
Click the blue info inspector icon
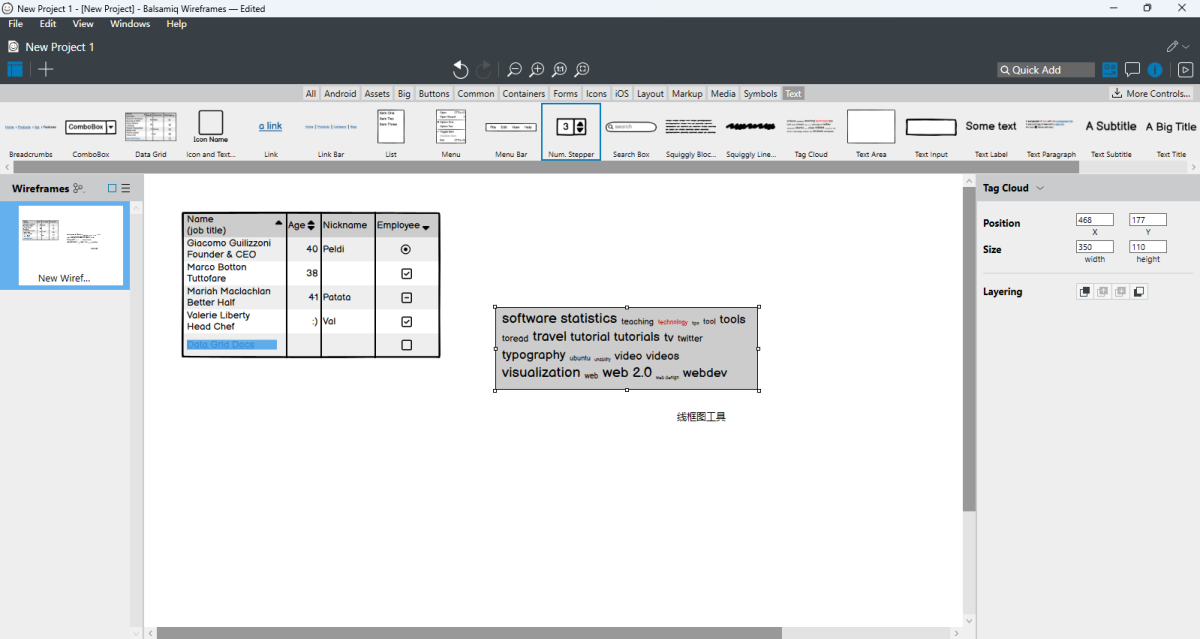1155,70
